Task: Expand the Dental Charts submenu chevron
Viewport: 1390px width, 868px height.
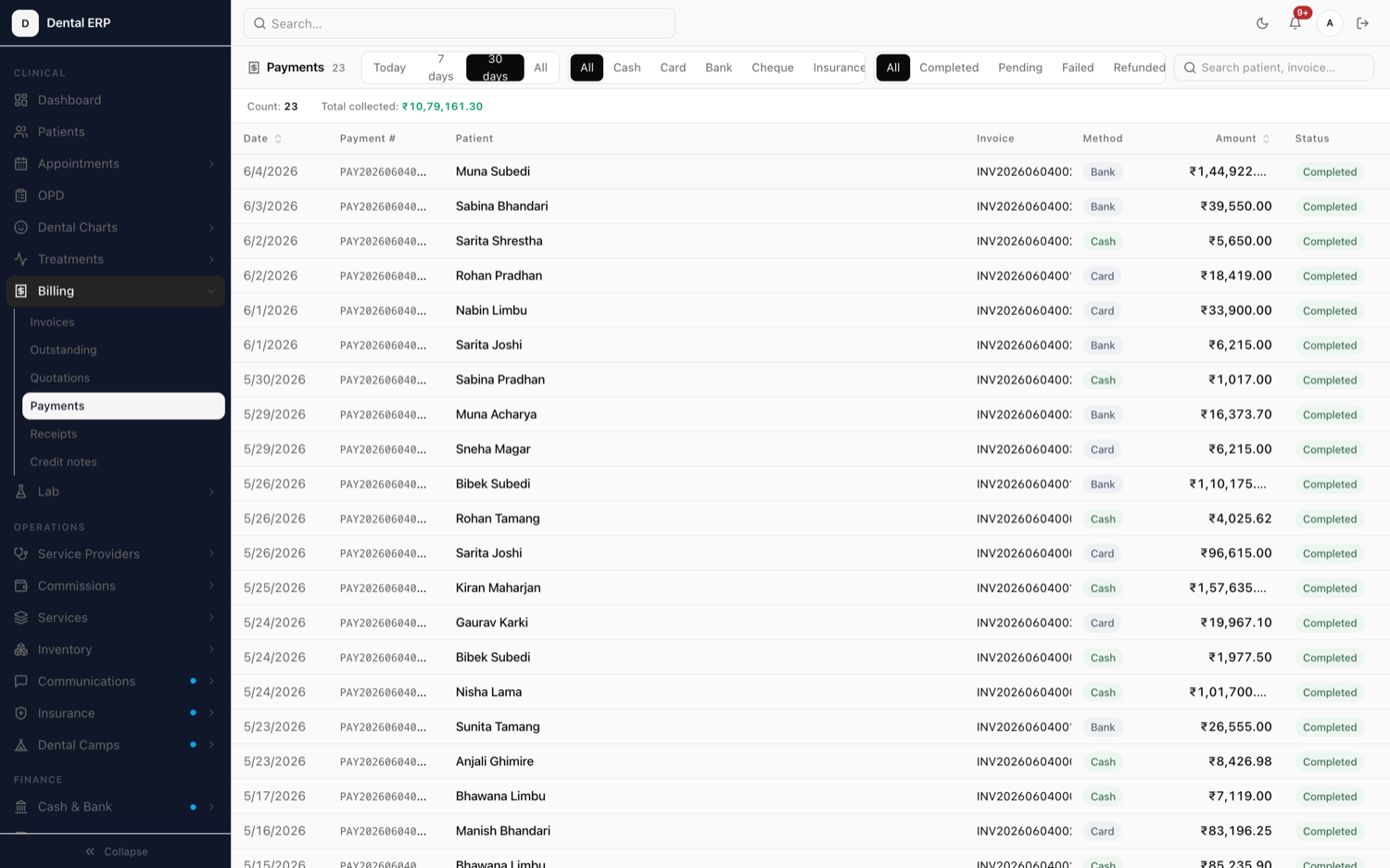Action: (x=211, y=227)
